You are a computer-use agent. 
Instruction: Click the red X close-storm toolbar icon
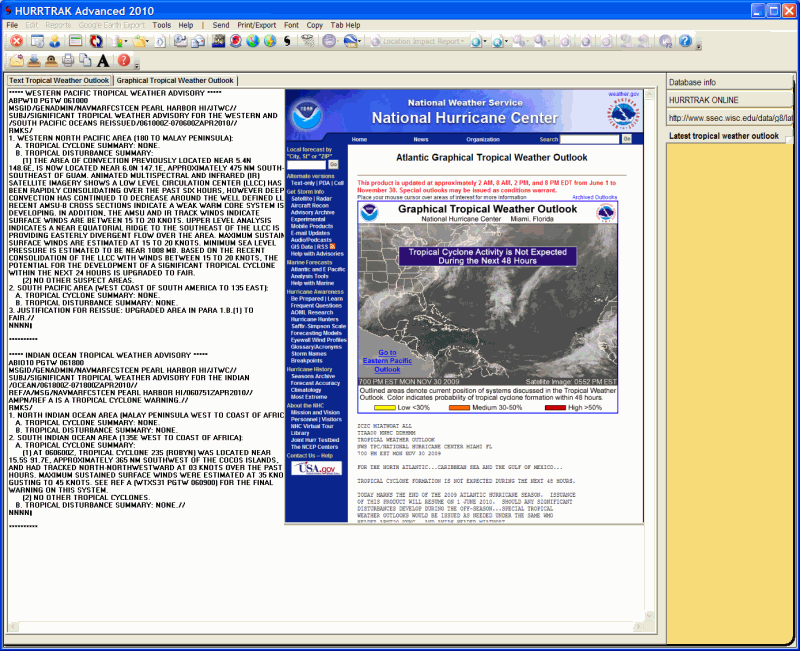pos(16,41)
